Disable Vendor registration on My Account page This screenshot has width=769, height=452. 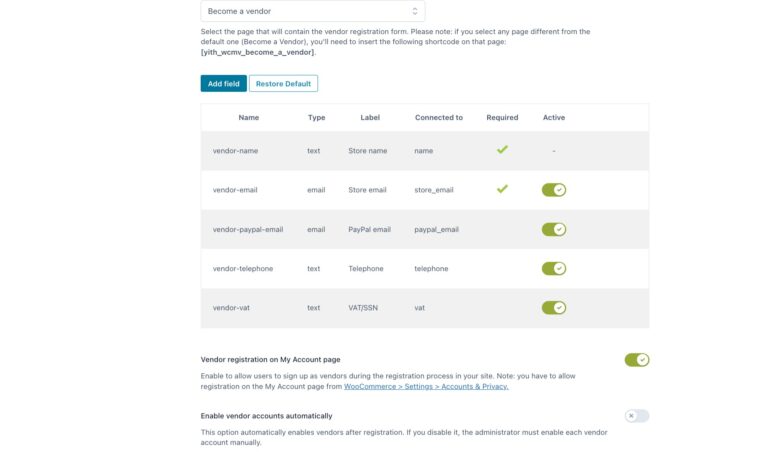(636, 360)
